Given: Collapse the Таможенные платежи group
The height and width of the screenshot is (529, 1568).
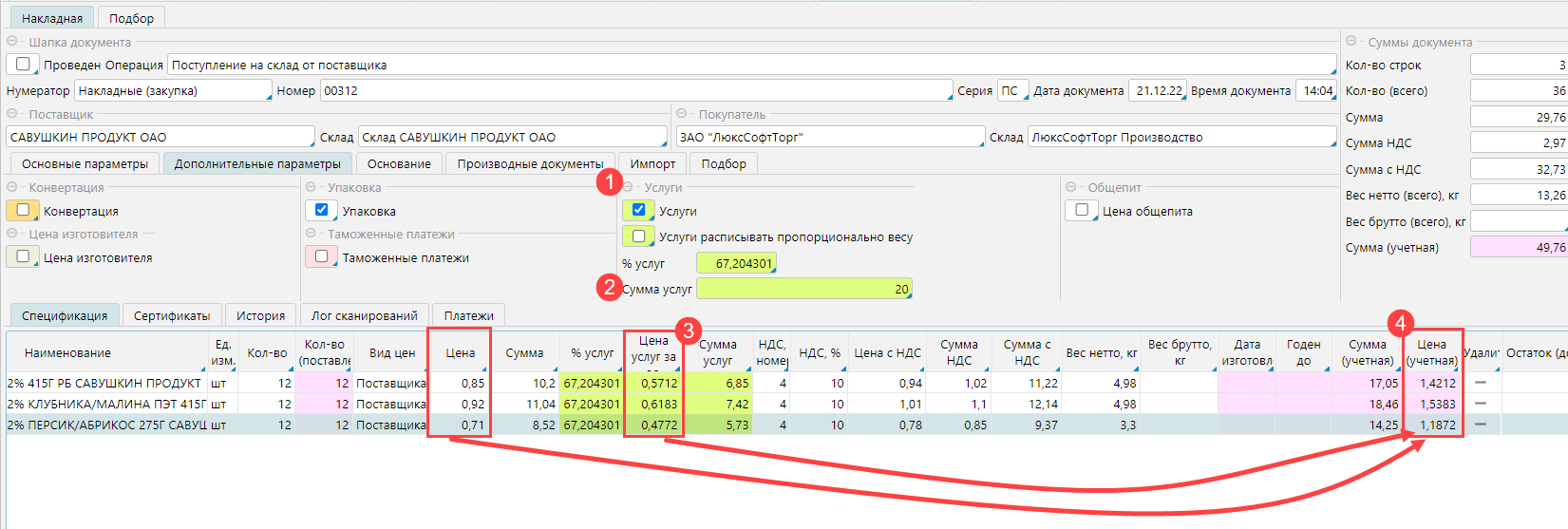Looking at the screenshot, I should pos(312,234).
